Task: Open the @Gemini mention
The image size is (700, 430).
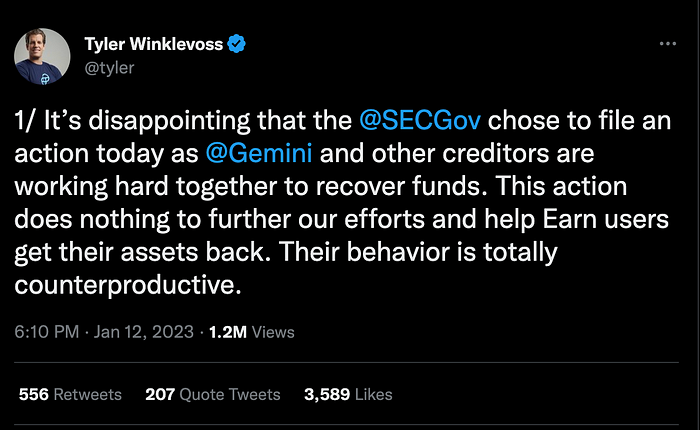Action: pos(259,153)
